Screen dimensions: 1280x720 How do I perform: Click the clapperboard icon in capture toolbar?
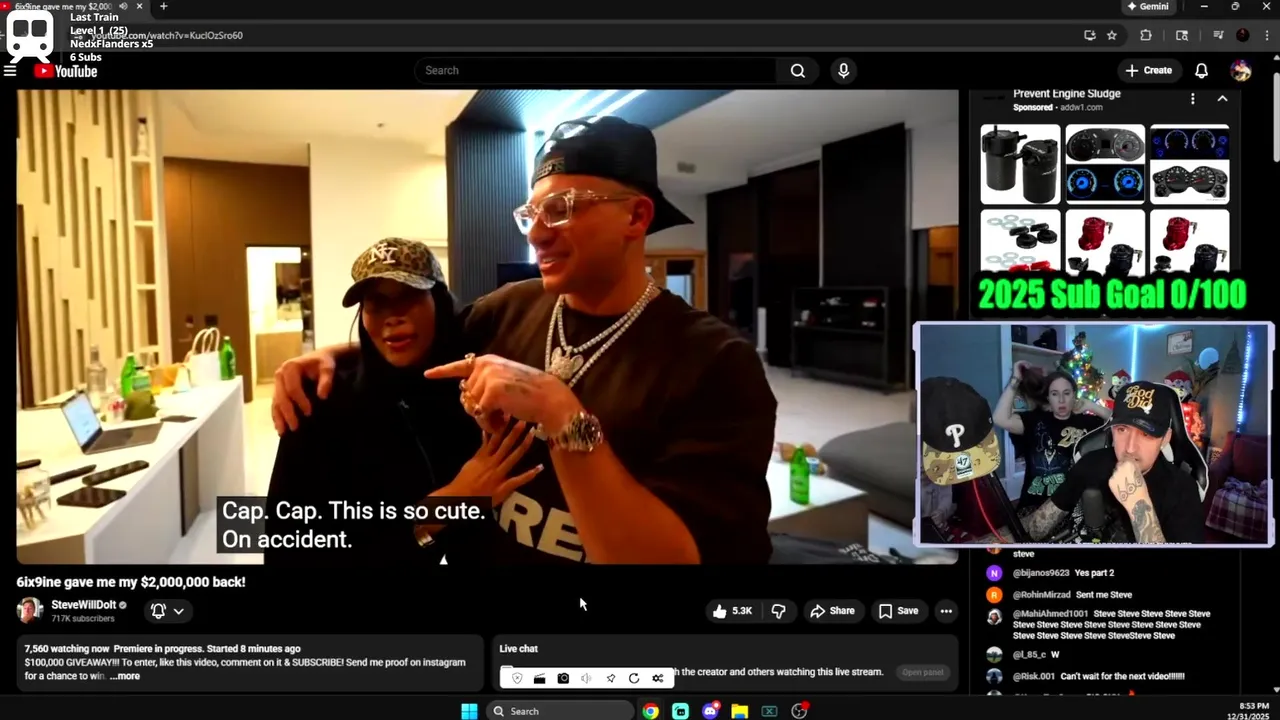[539, 678]
